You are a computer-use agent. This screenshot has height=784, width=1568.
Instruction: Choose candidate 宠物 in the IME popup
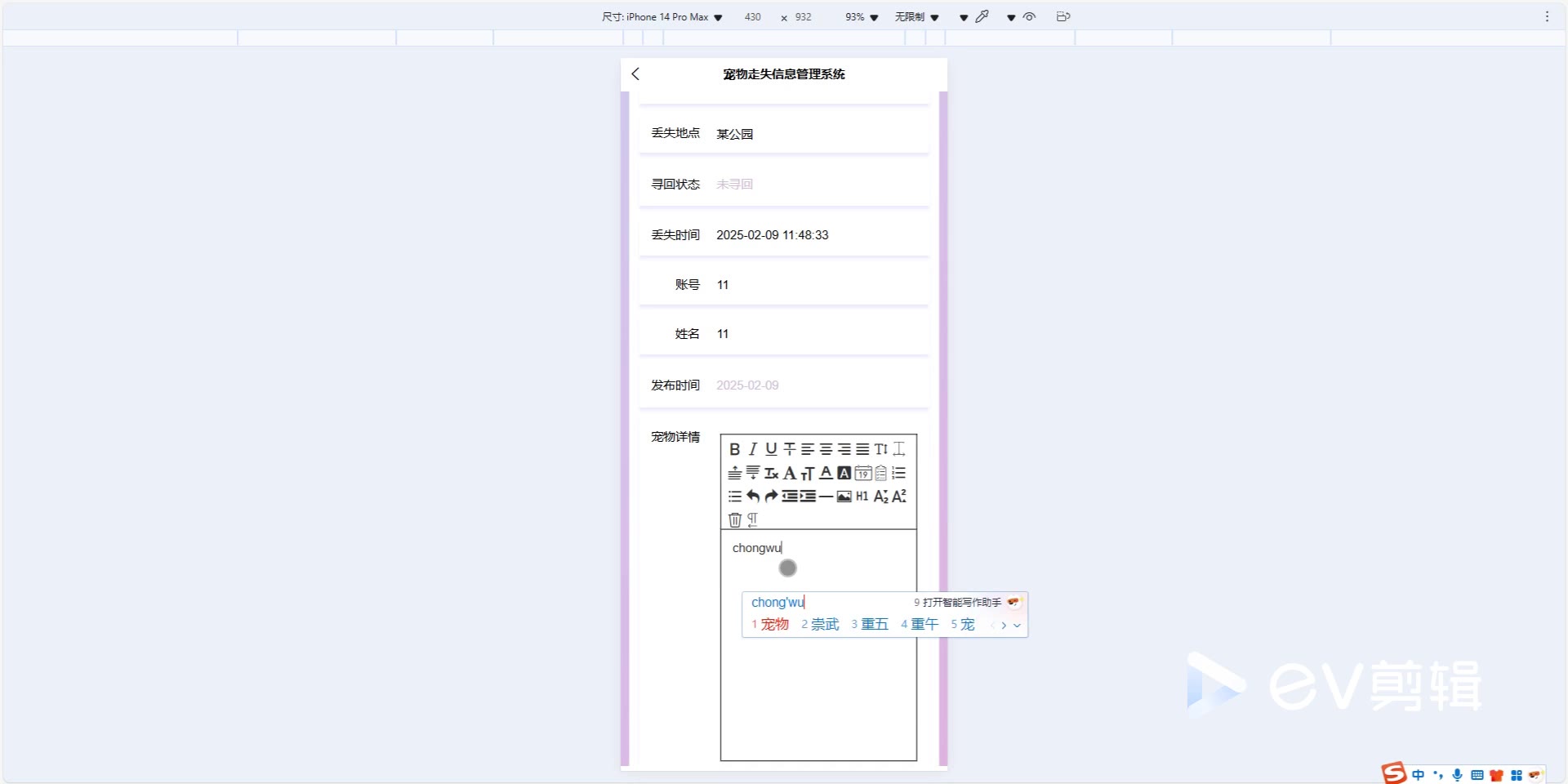click(770, 625)
